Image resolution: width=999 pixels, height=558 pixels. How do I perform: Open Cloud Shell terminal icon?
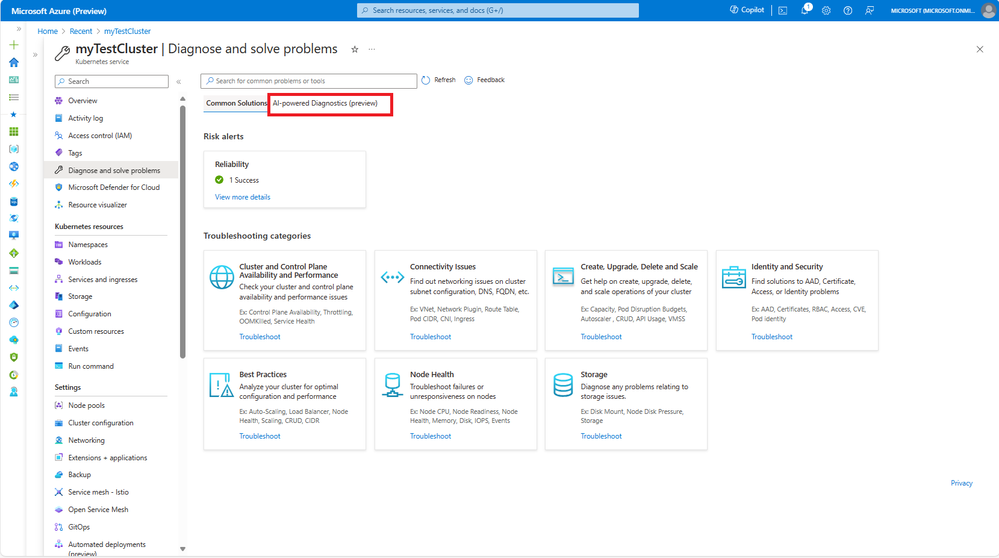pyautogui.click(x=783, y=10)
